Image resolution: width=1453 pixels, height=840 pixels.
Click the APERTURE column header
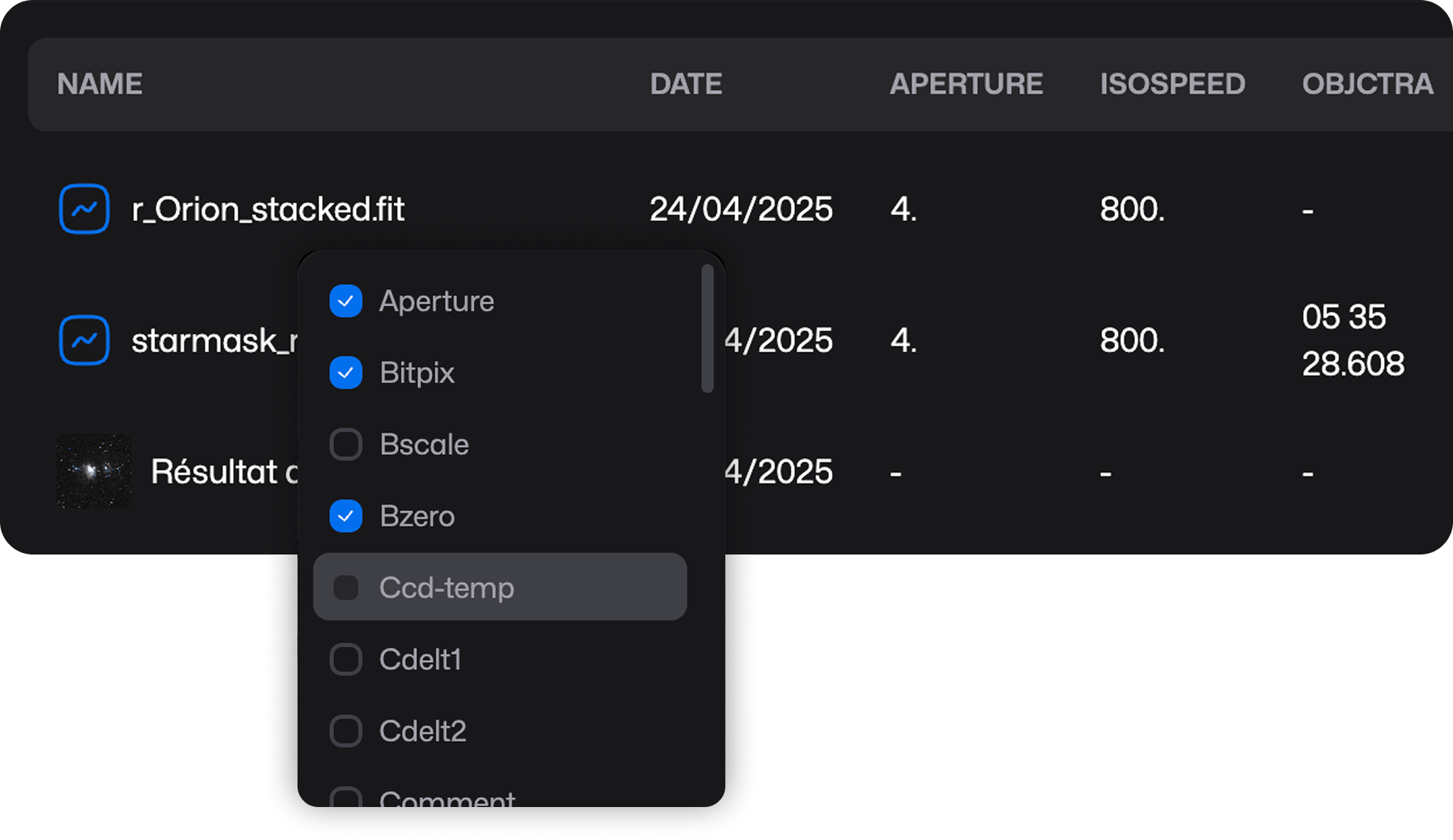coord(966,84)
